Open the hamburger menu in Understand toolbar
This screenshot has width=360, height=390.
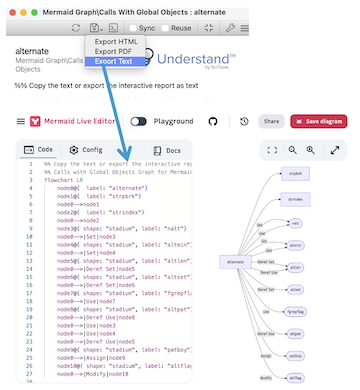[245, 28]
